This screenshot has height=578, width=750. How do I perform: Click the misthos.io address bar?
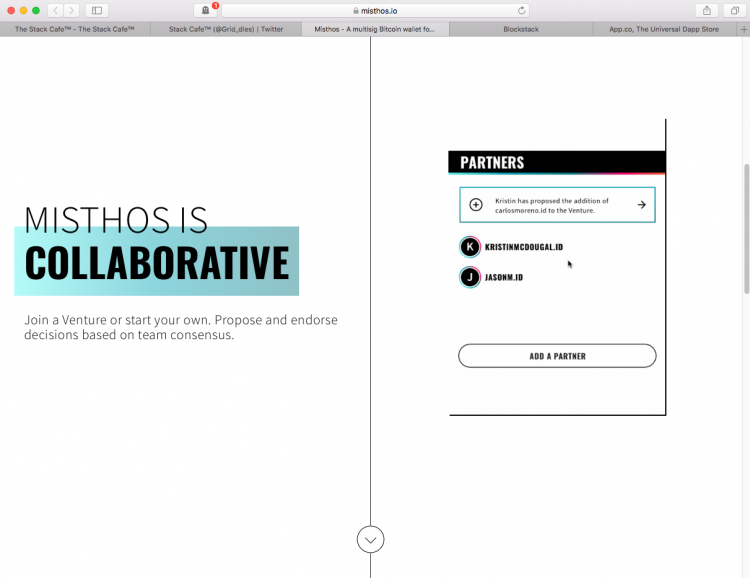[375, 11]
